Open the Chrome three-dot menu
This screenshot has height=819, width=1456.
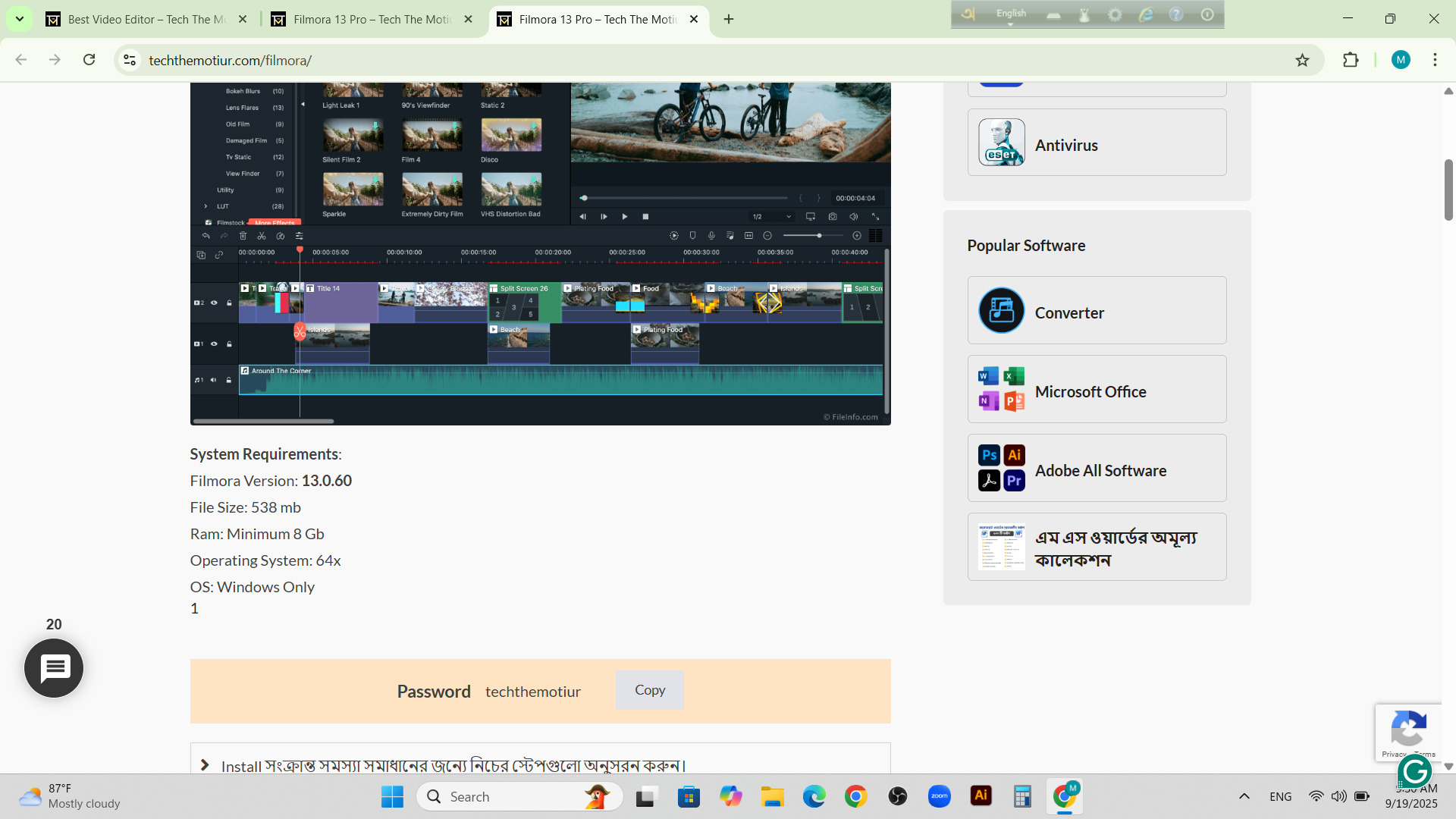point(1435,60)
